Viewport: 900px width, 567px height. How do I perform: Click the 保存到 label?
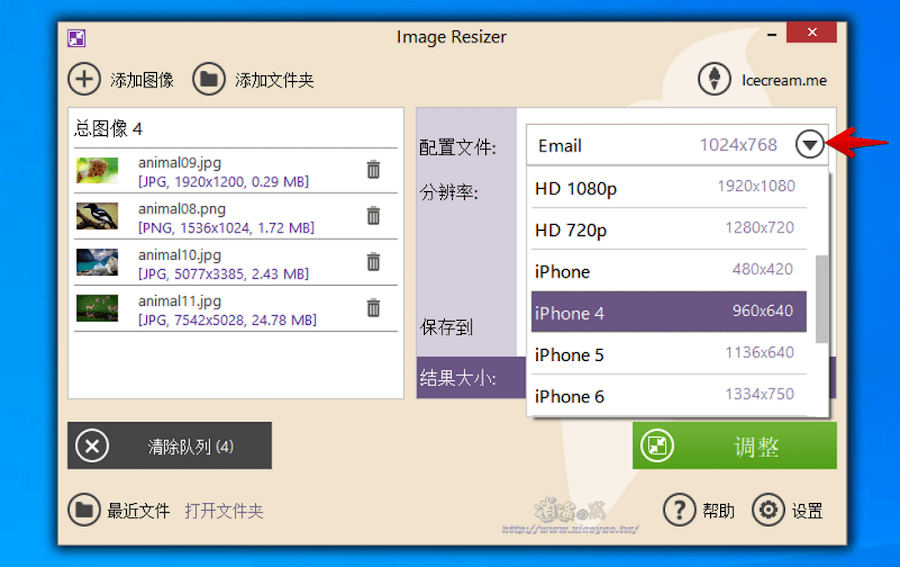click(446, 327)
